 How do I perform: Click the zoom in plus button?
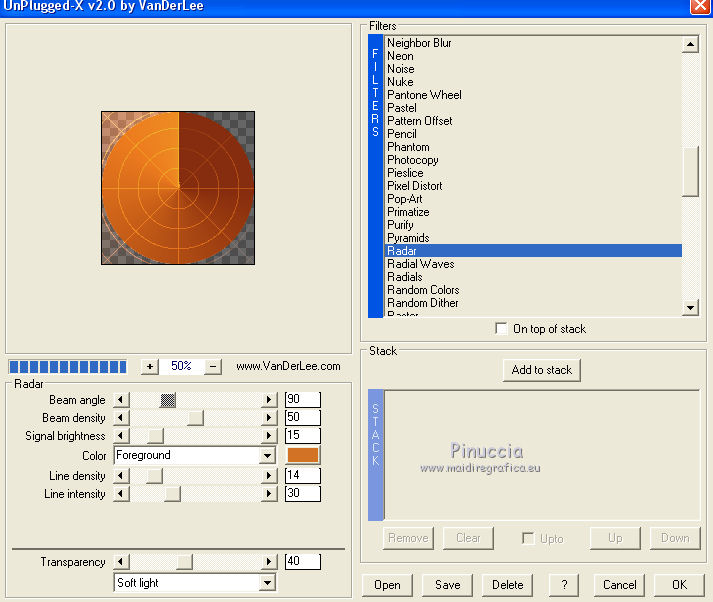(x=150, y=366)
